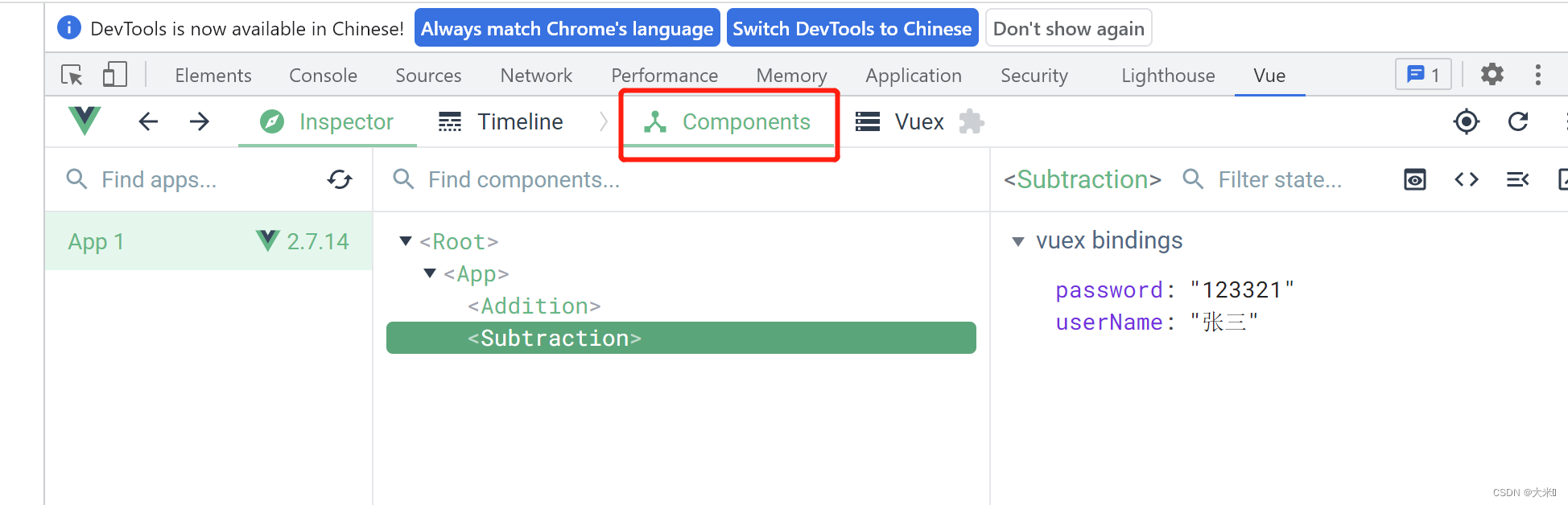Image resolution: width=1568 pixels, height=505 pixels.
Task: Click the Subtraction header in state panel
Action: pyautogui.click(x=1083, y=179)
